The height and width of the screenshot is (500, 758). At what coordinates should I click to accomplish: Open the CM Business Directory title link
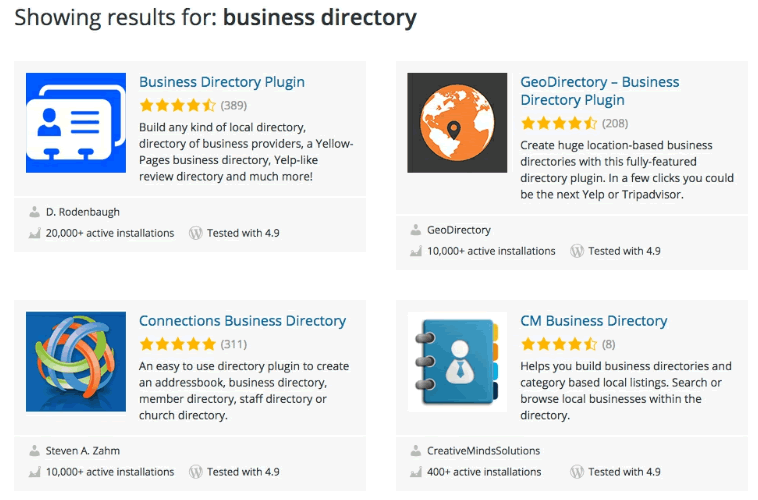pos(594,321)
